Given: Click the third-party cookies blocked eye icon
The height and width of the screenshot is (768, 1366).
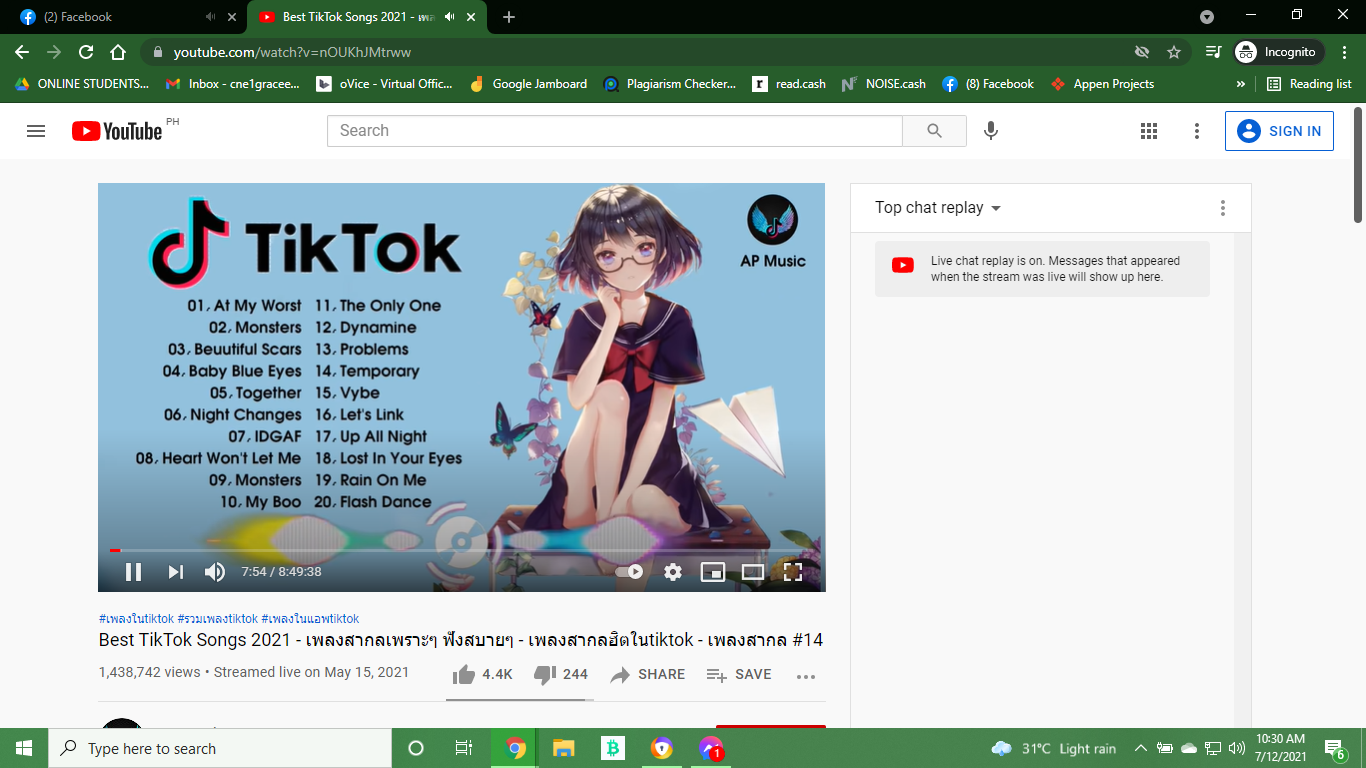Looking at the screenshot, I should point(1142,52).
